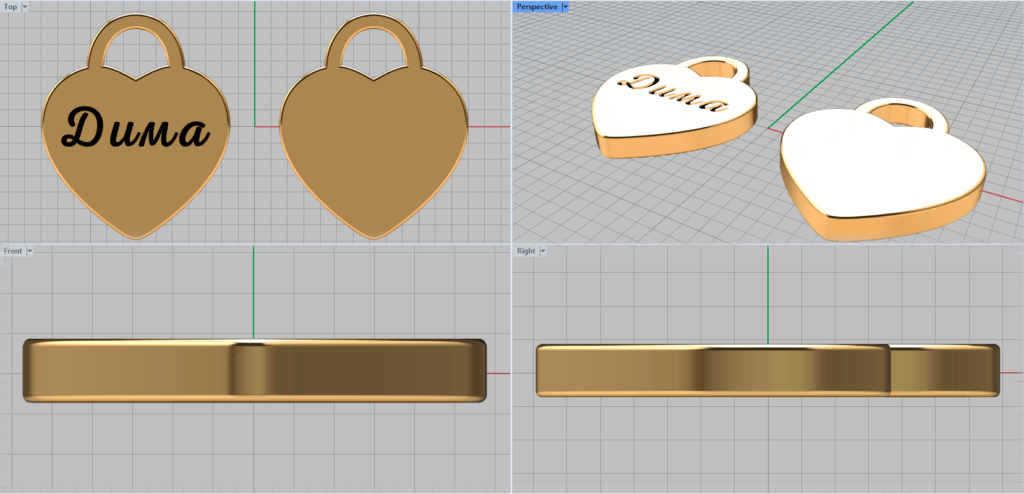Select the Perspective viewport title label
The image size is (1024, 494).
(537, 7)
